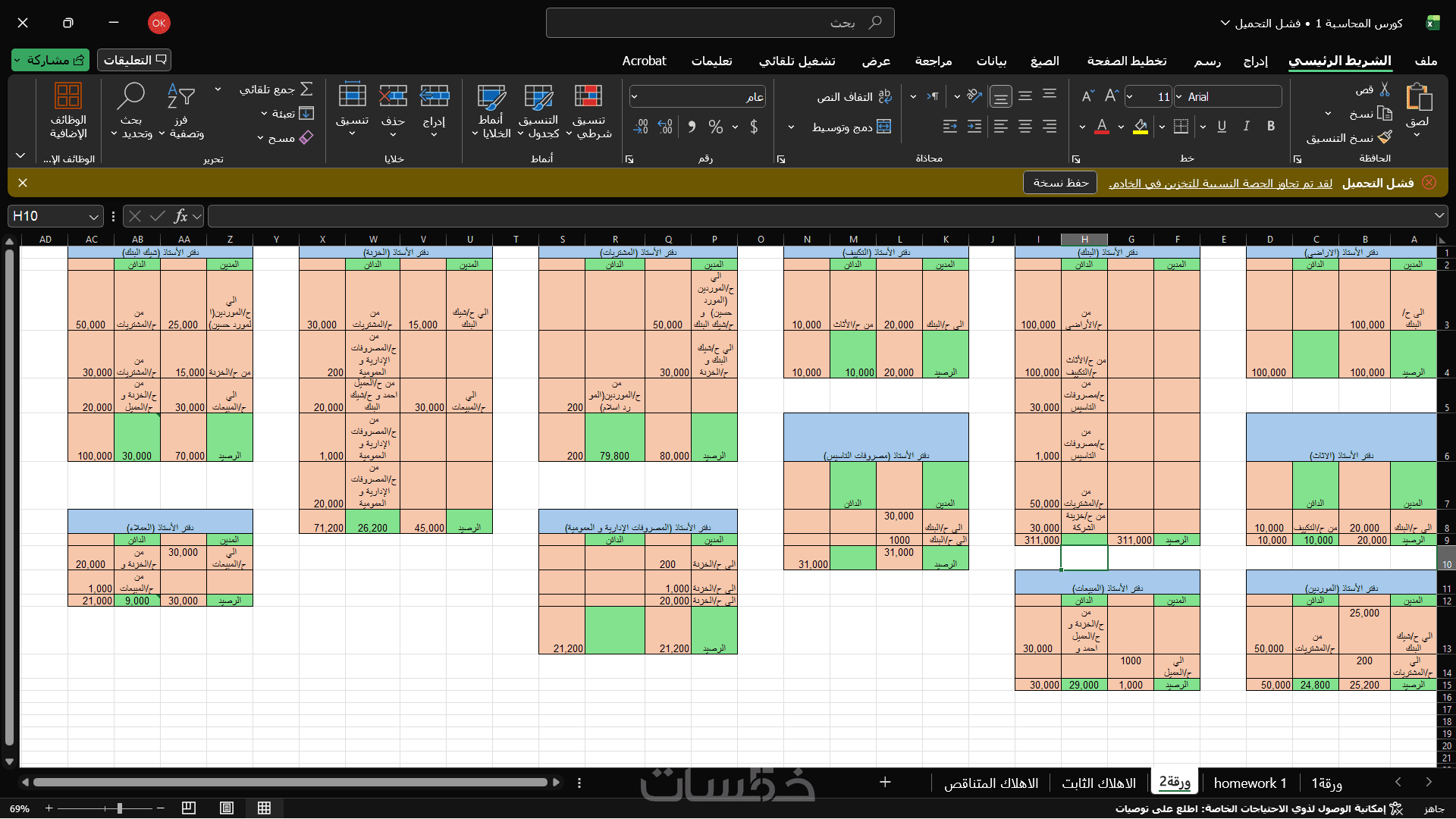Viewport: 1456px width, 819px height.
Task: Click the Cut scissors icon
Action: 1384,89
